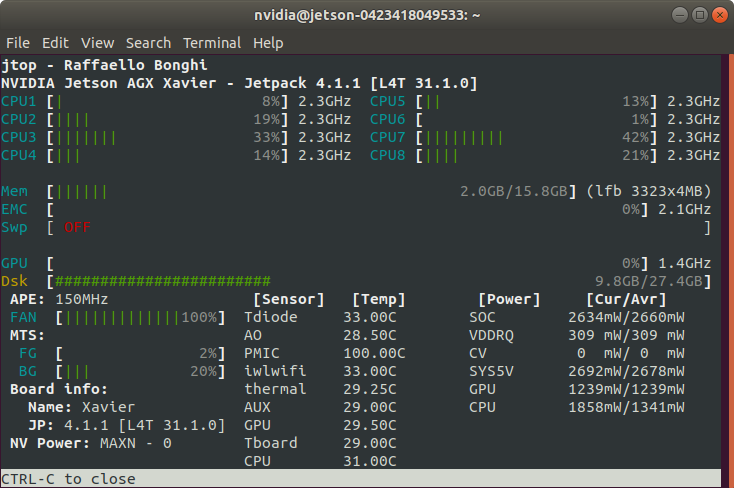Click the 'Name: Xavier' line
Image resolution: width=734 pixels, height=488 pixels.
point(81,407)
